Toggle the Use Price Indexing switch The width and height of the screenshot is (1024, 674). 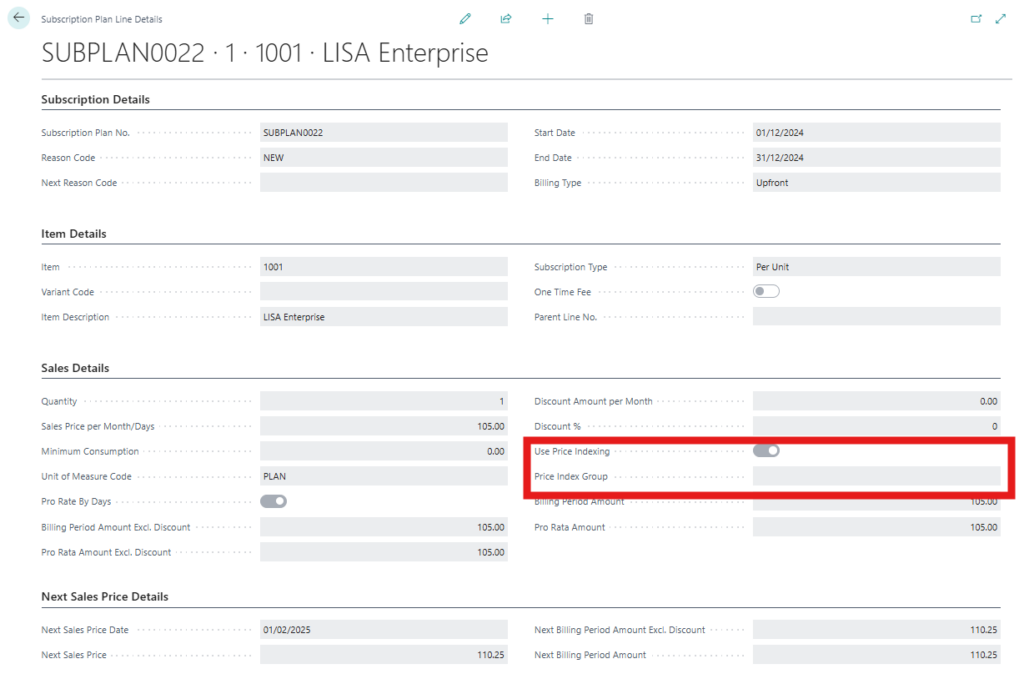(x=766, y=451)
